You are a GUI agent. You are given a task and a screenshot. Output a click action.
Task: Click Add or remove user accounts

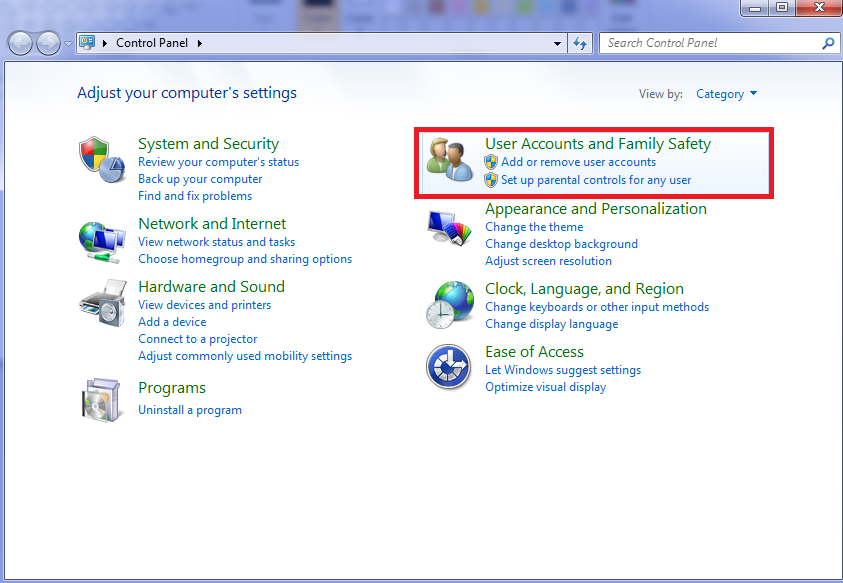pyautogui.click(x=578, y=162)
